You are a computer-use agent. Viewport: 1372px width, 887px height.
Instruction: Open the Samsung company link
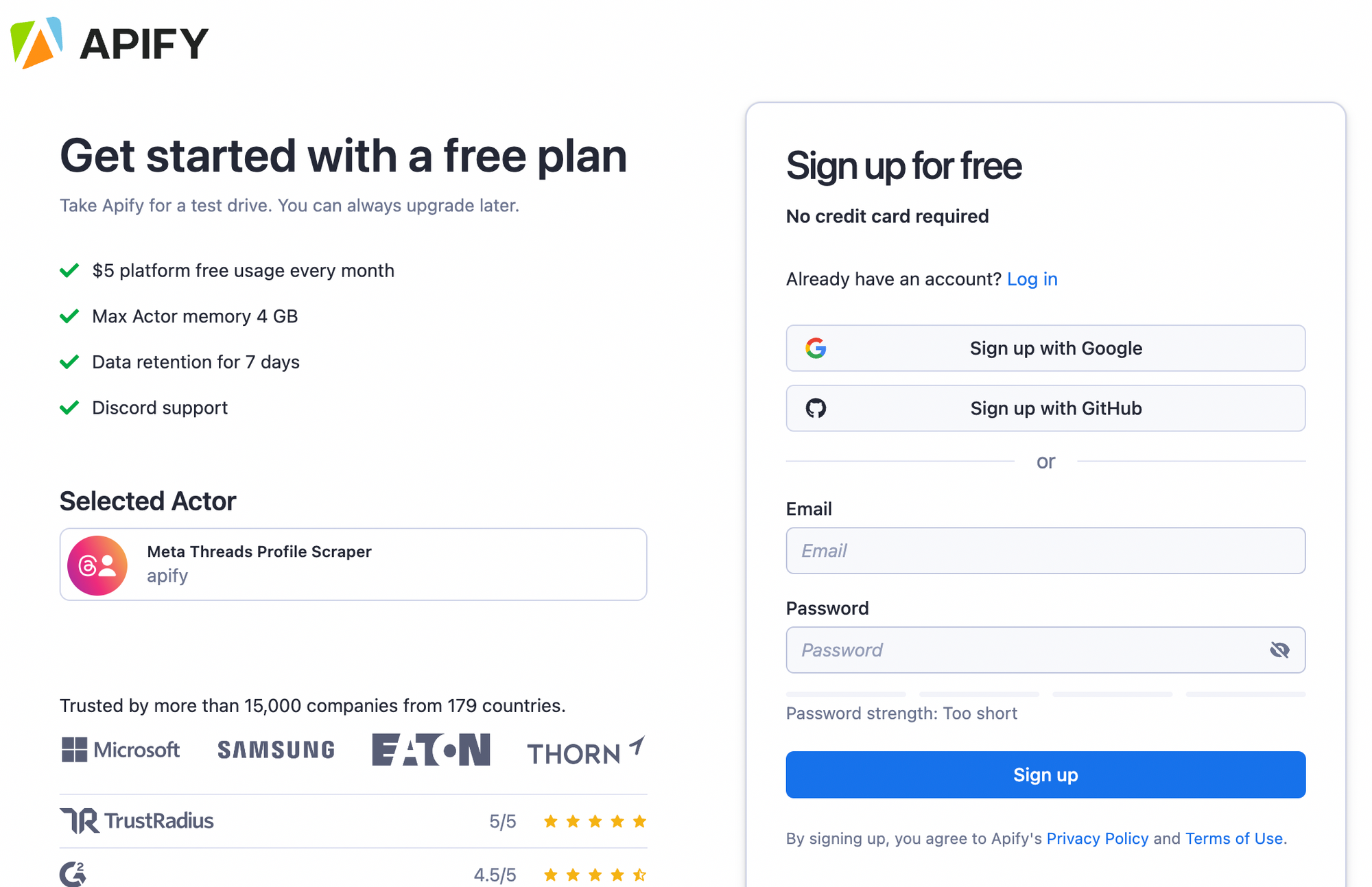(278, 753)
